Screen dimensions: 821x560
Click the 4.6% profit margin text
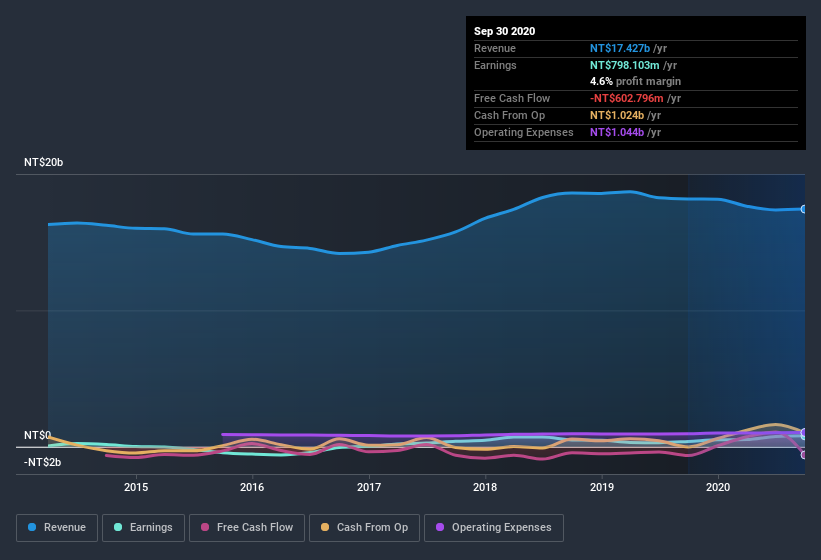pyautogui.click(x=635, y=81)
